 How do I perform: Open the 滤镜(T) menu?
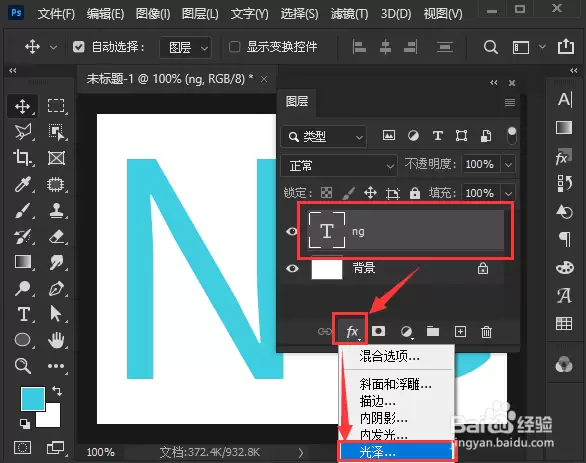349,14
